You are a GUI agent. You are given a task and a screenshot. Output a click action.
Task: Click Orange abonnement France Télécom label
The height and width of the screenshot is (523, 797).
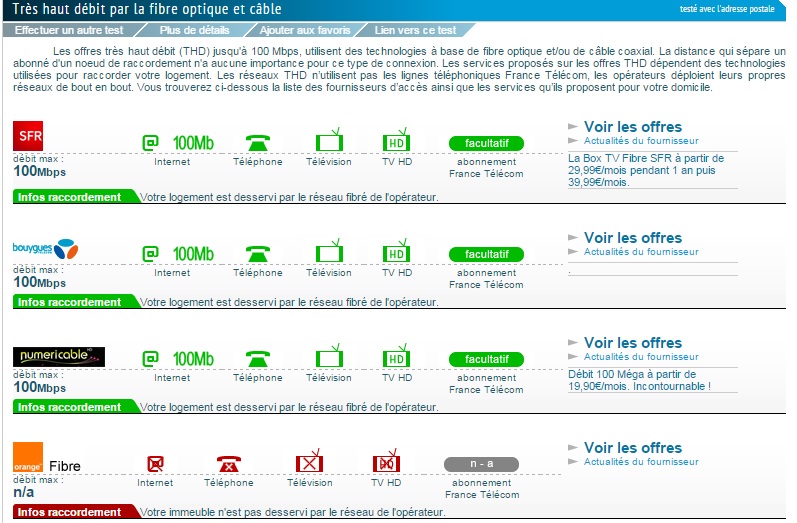482,488
